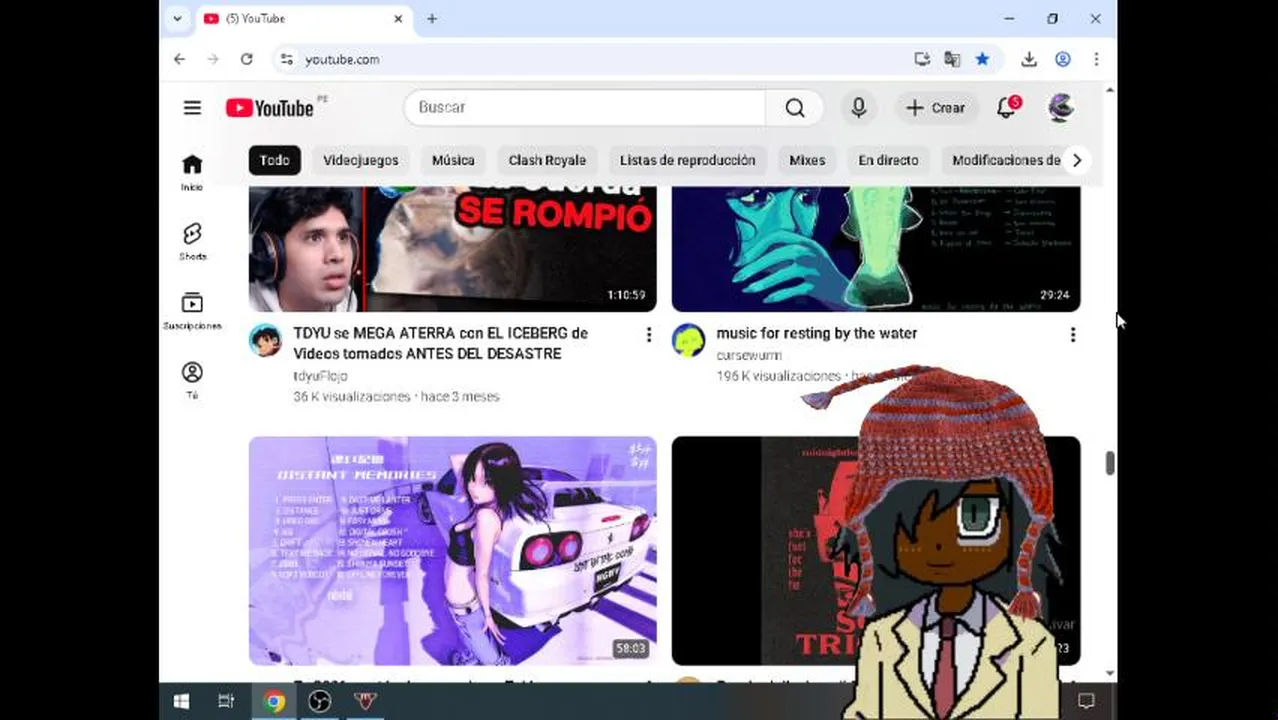Select the Mixes filter chip
Screen dimensions: 1278x720
tap(807, 160)
